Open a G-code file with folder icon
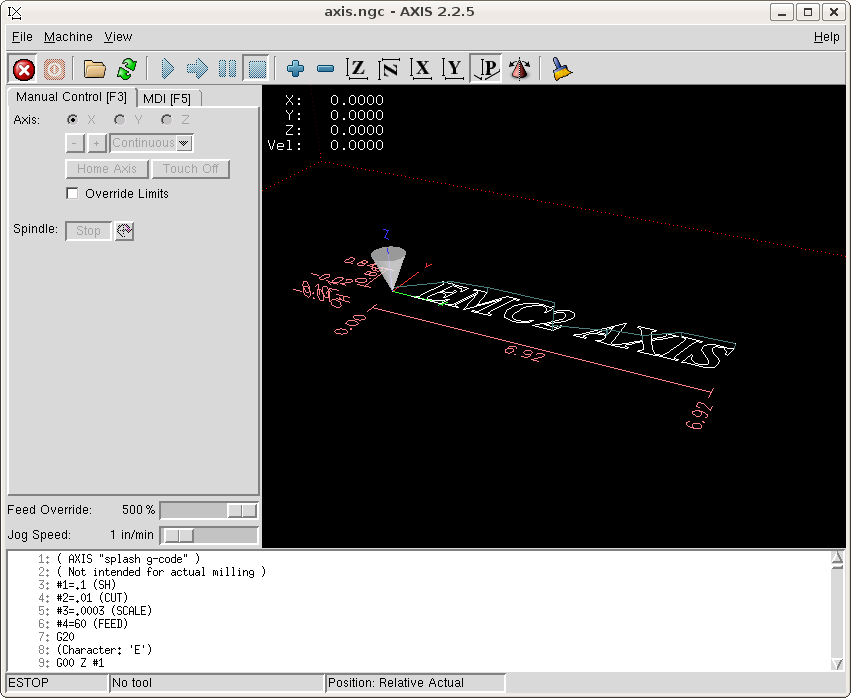Screen dimensions: 851x698 point(94,69)
